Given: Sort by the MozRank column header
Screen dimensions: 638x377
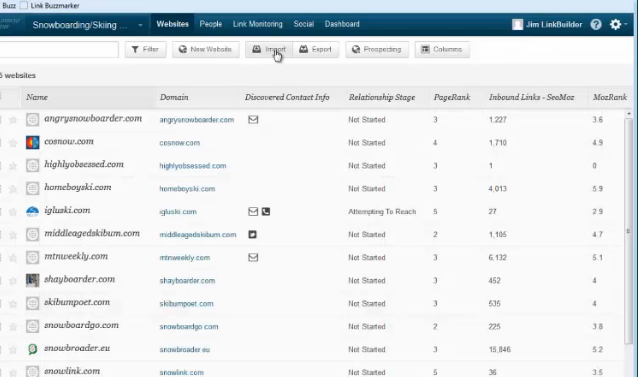Looking at the screenshot, I should click(x=610, y=97).
